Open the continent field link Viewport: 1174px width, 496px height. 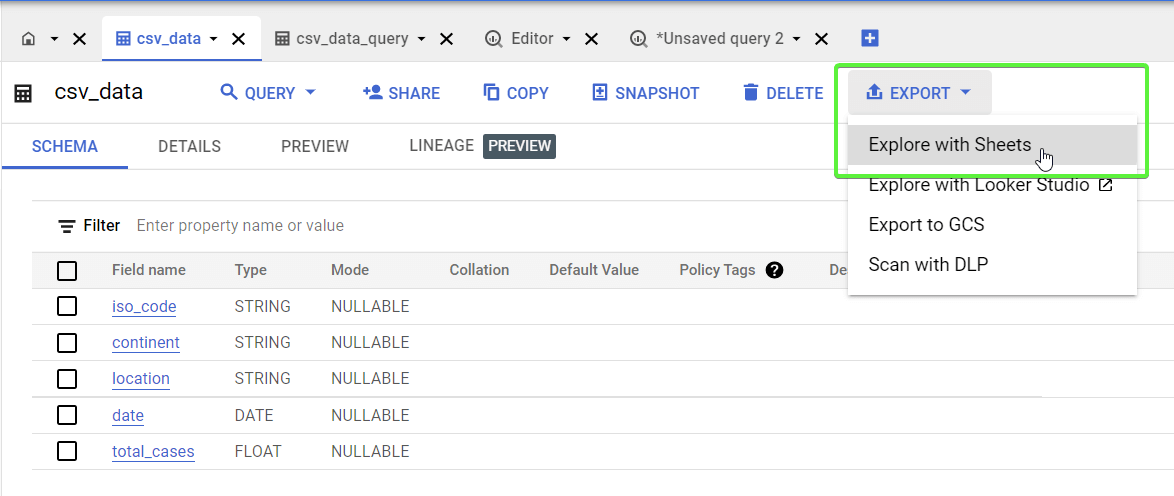tap(146, 342)
